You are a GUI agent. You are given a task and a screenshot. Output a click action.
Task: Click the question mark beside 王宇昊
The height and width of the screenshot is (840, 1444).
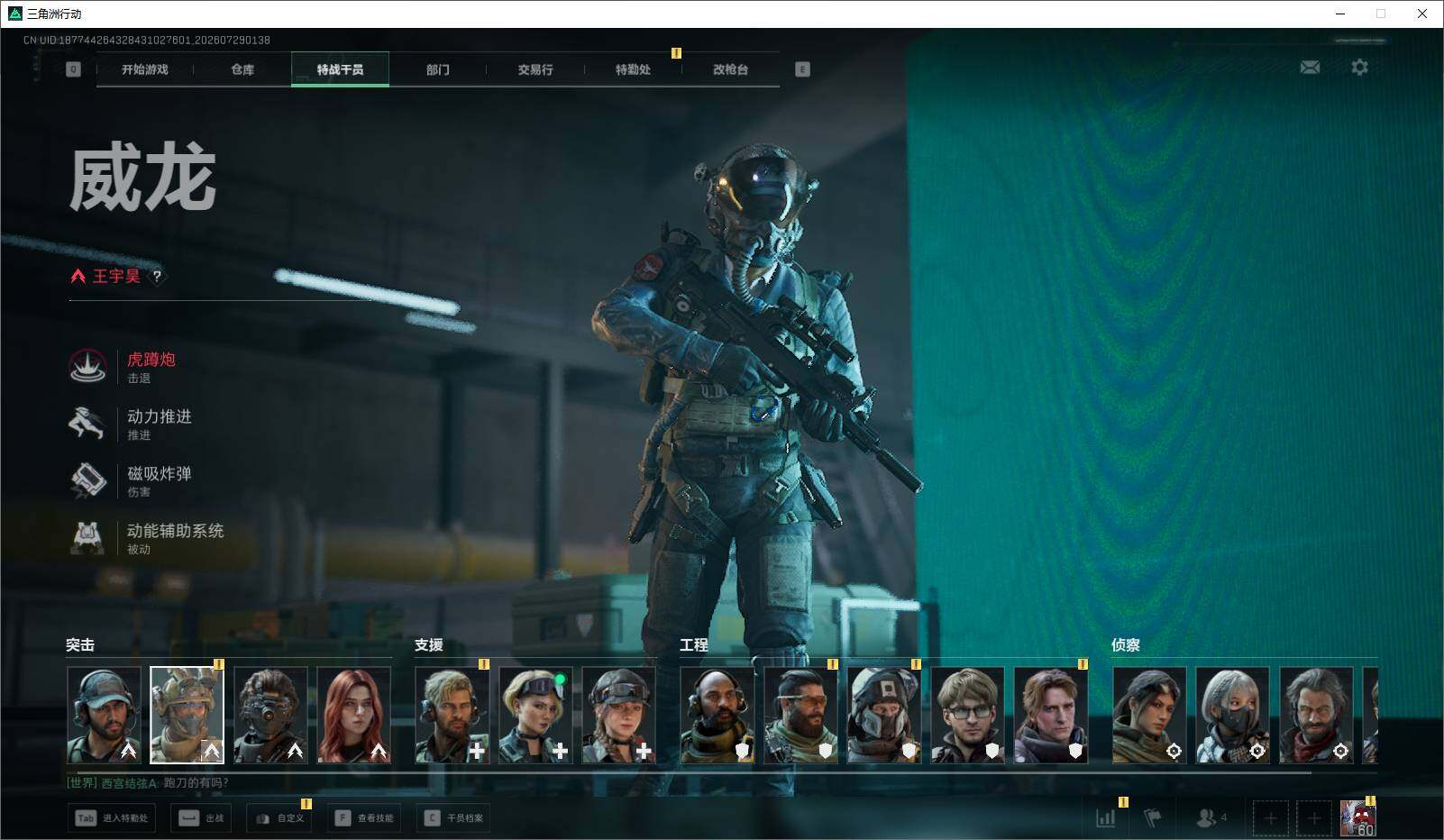pos(157,277)
